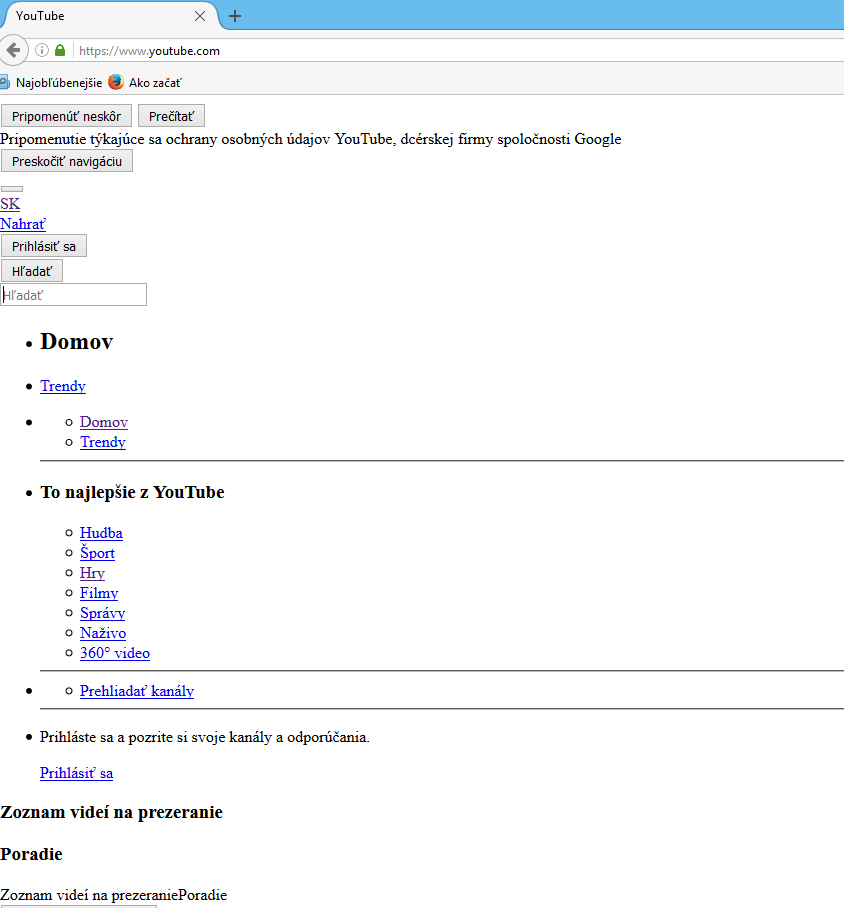
Task: Open the bottom 'Prihlásiť sa' link
Action: (x=76, y=773)
